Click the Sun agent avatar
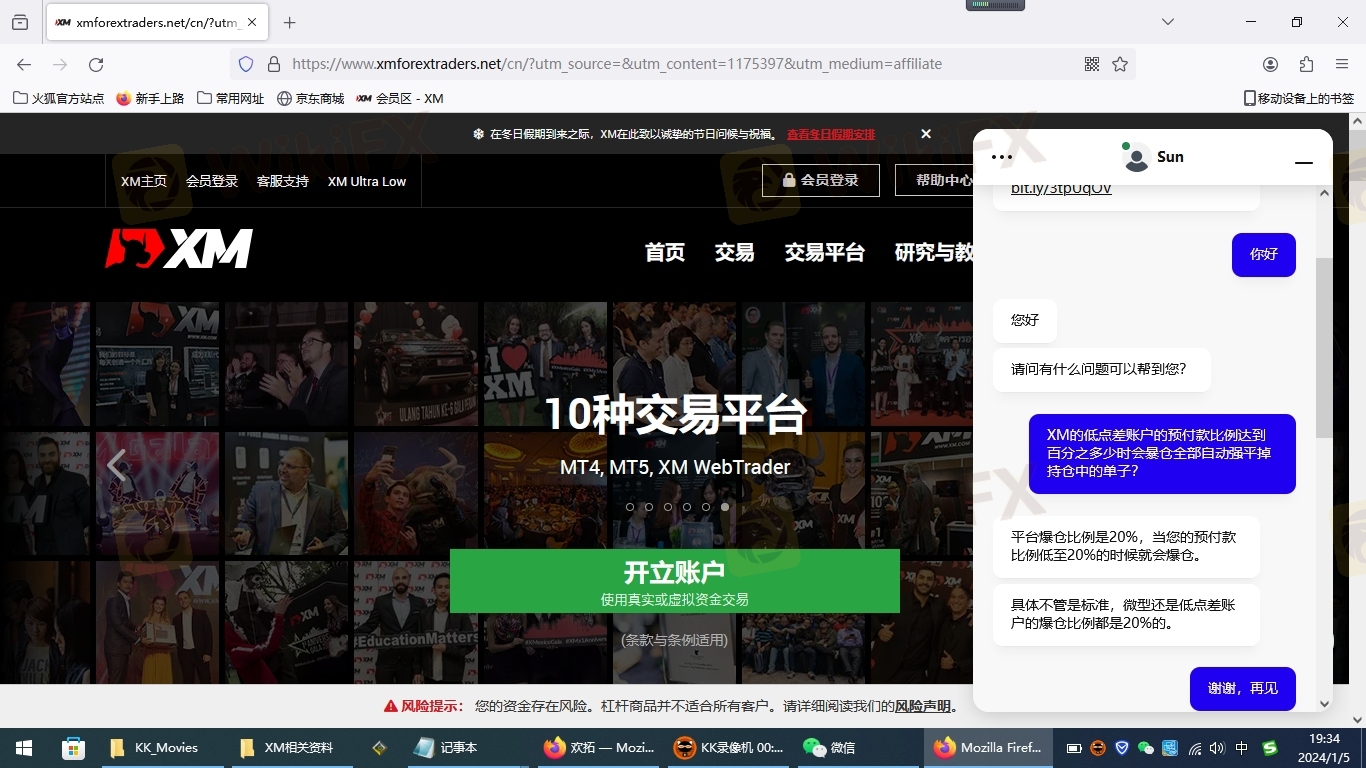The height and width of the screenshot is (768, 1366). click(x=1136, y=157)
